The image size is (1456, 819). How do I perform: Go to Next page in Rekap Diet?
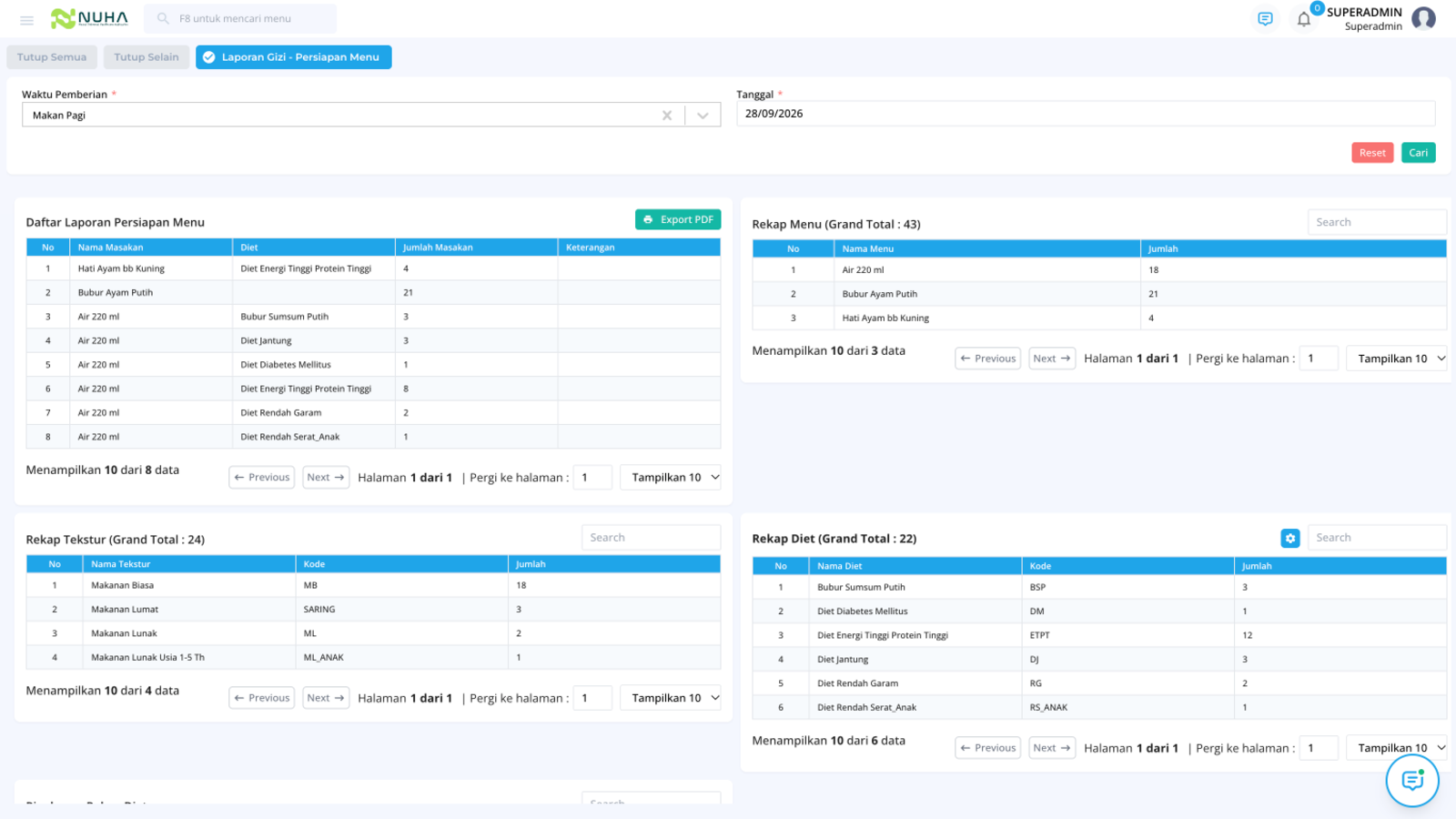[x=1052, y=748]
